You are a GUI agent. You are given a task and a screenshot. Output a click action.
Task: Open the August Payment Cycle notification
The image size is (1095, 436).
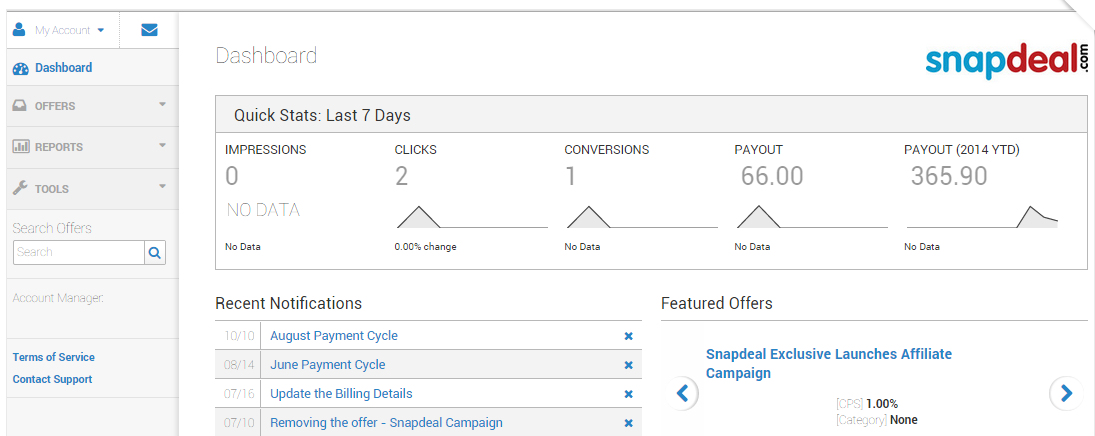(333, 336)
